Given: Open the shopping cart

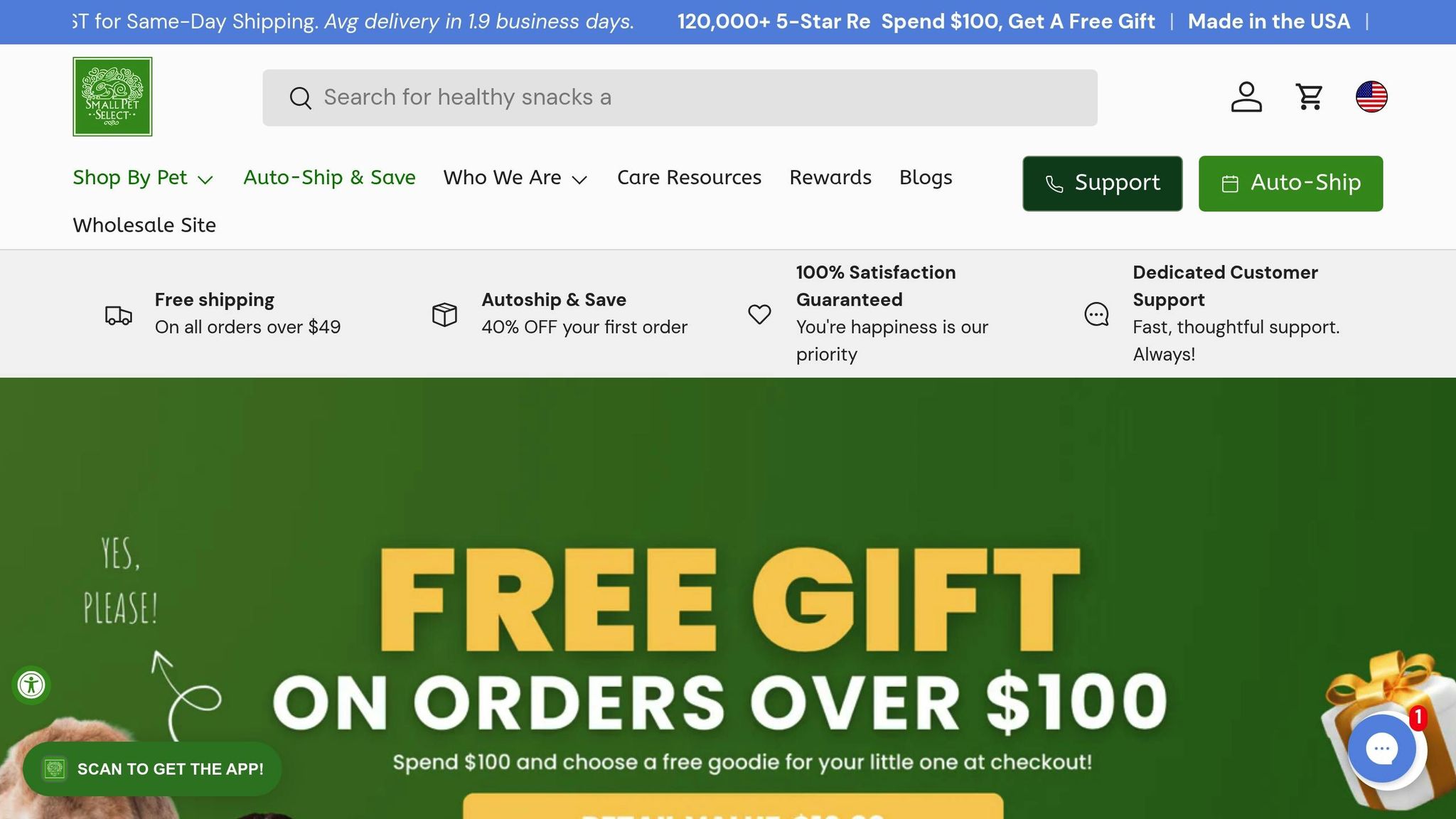Looking at the screenshot, I should tap(1309, 97).
